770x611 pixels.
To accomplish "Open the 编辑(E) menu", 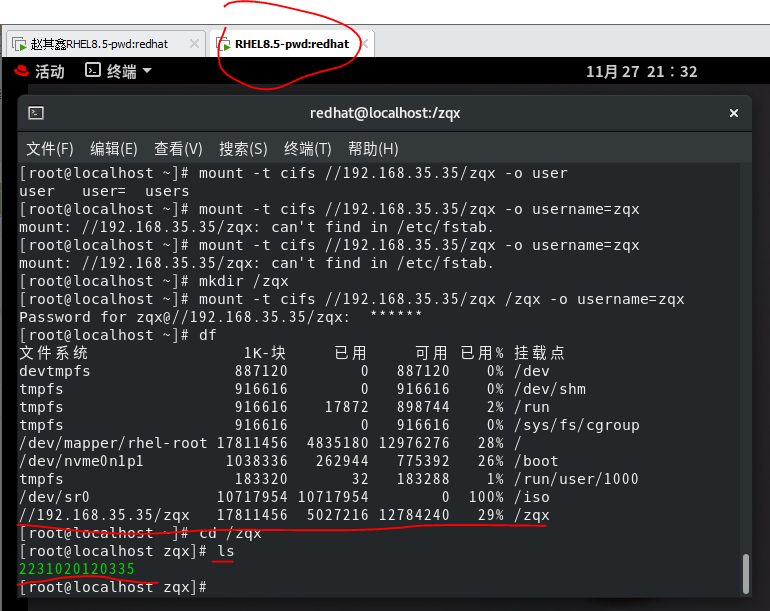I will tap(113, 148).
